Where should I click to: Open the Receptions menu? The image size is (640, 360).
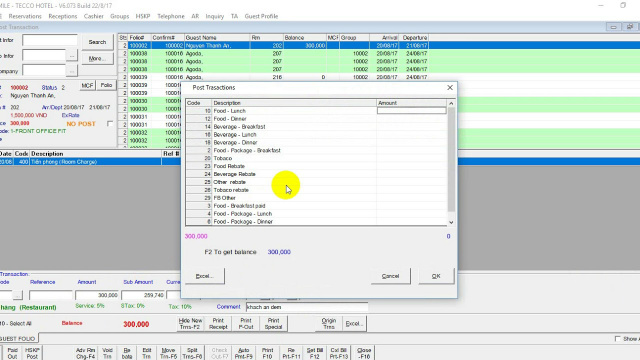coord(62,16)
